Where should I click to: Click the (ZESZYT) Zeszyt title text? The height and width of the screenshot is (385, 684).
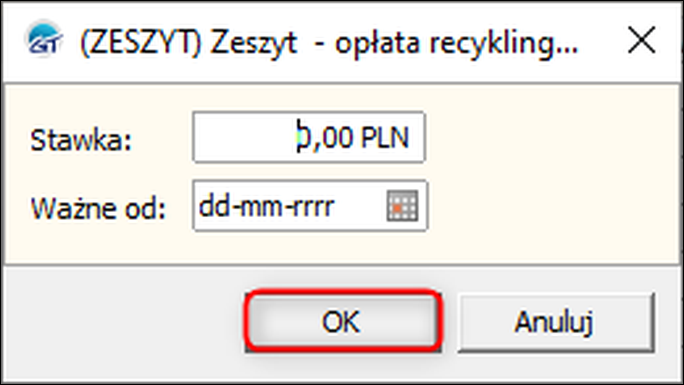188,44
